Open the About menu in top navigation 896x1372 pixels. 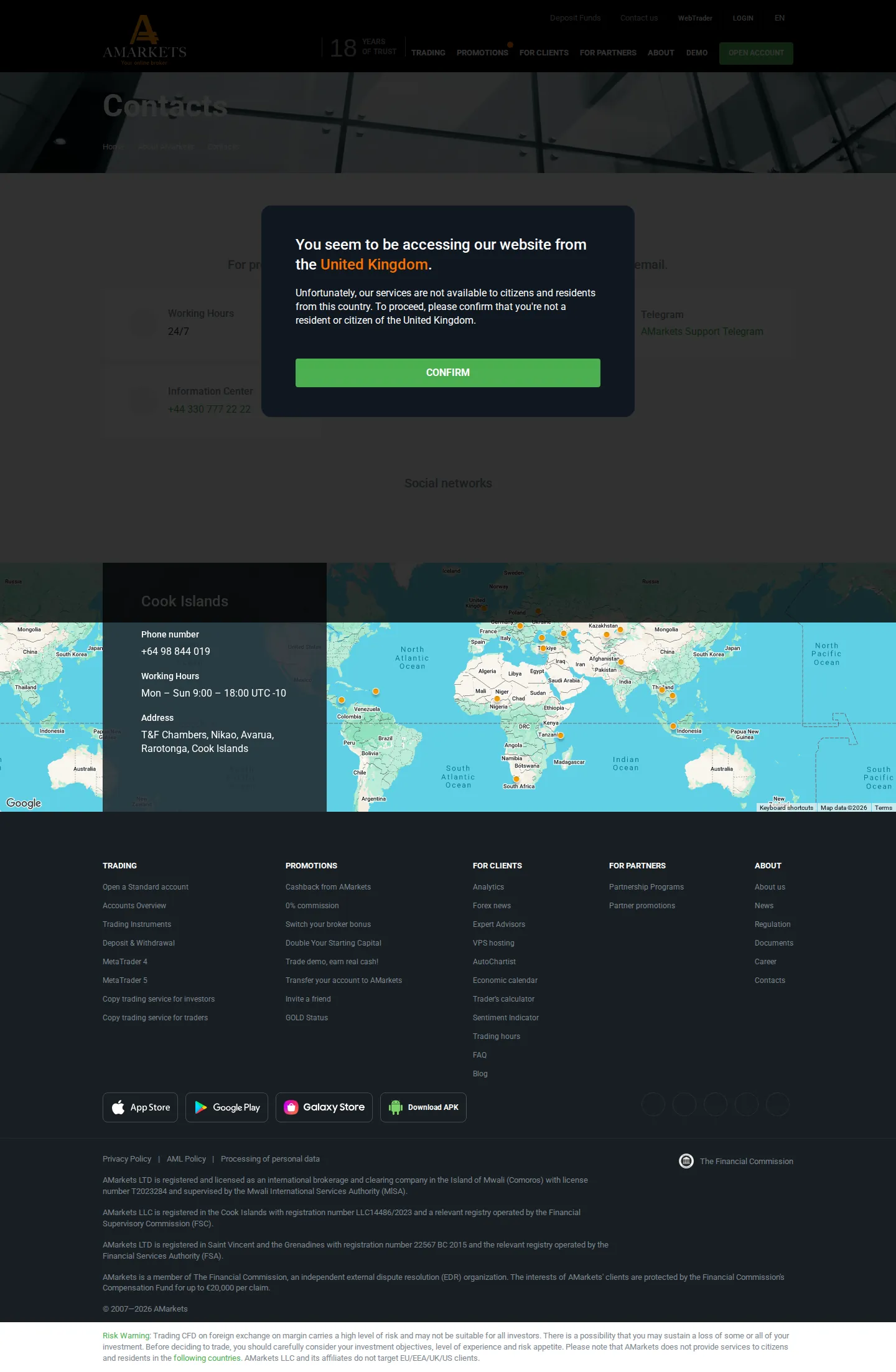pyautogui.click(x=661, y=53)
